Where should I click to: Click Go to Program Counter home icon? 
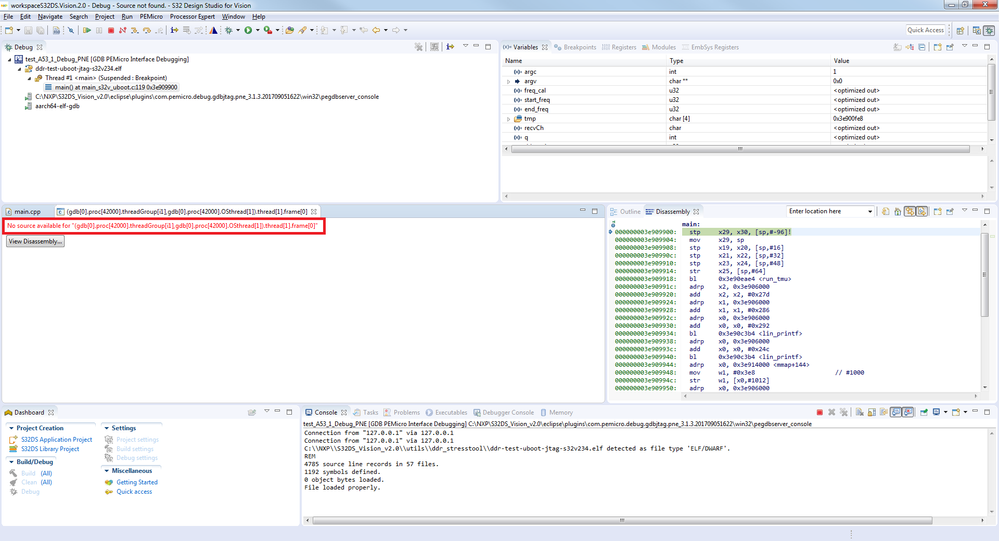click(x=897, y=212)
